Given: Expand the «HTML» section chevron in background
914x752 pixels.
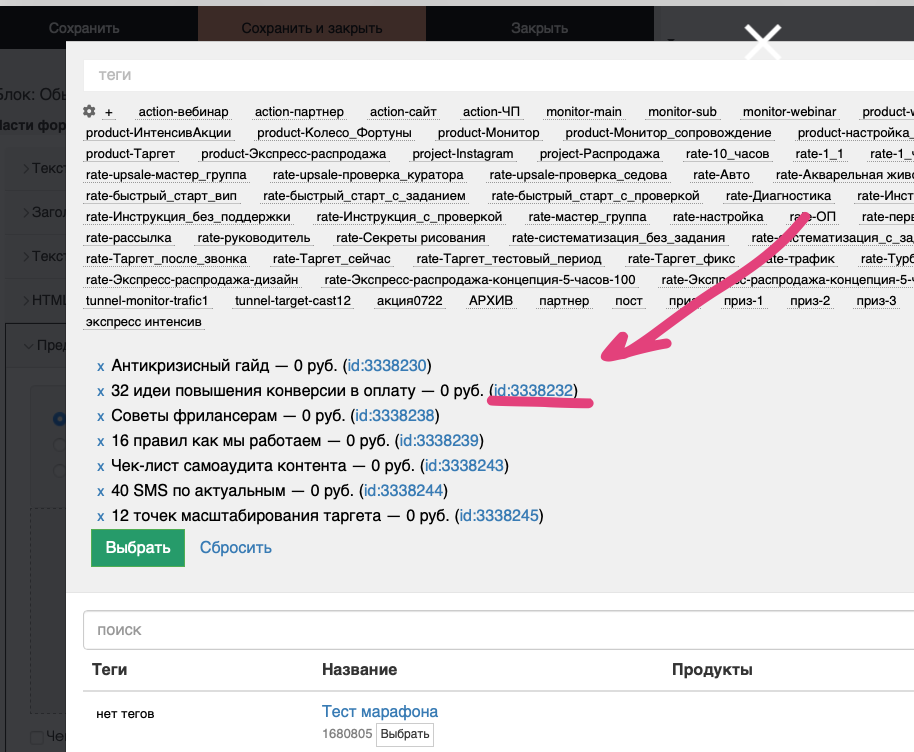Looking at the screenshot, I should [x=26, y=300].
